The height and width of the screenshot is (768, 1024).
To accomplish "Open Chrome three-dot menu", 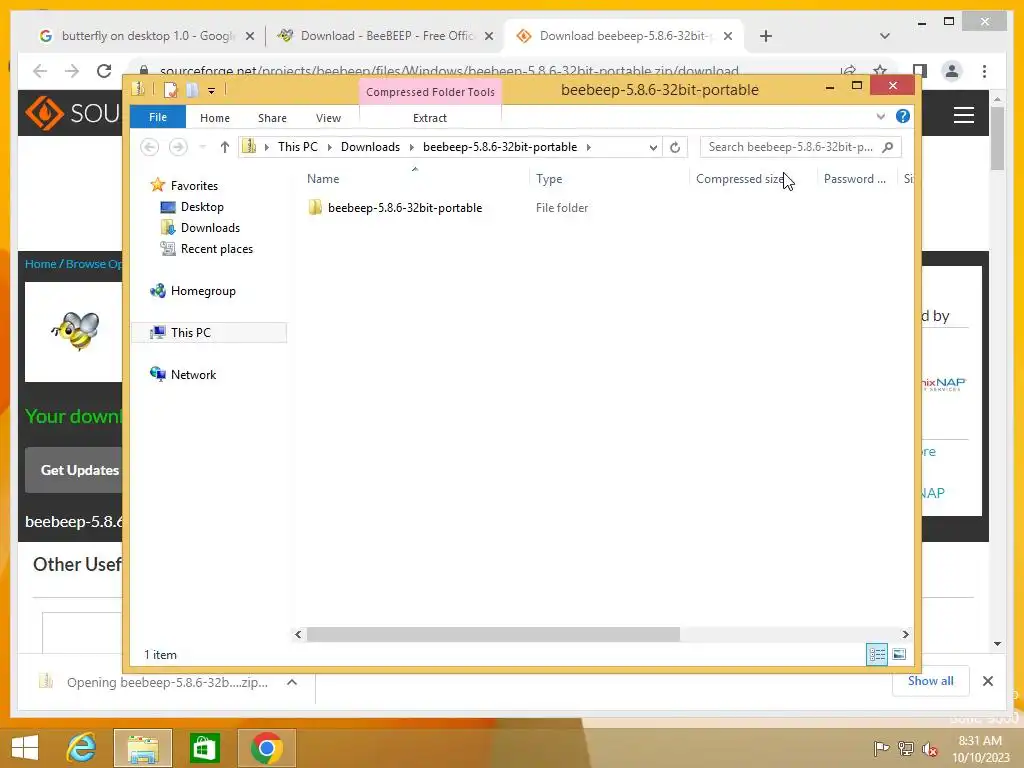I will (x=984, y=71).
